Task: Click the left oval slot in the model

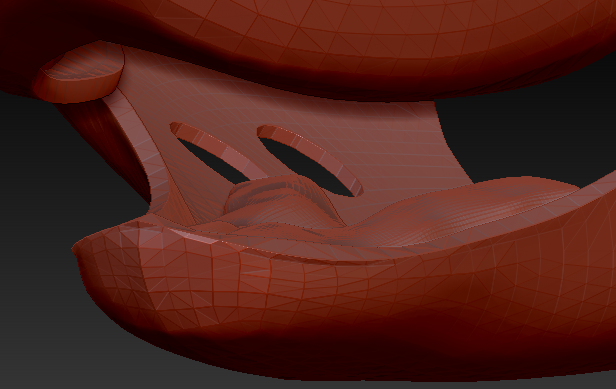Action: click(218, 153)
